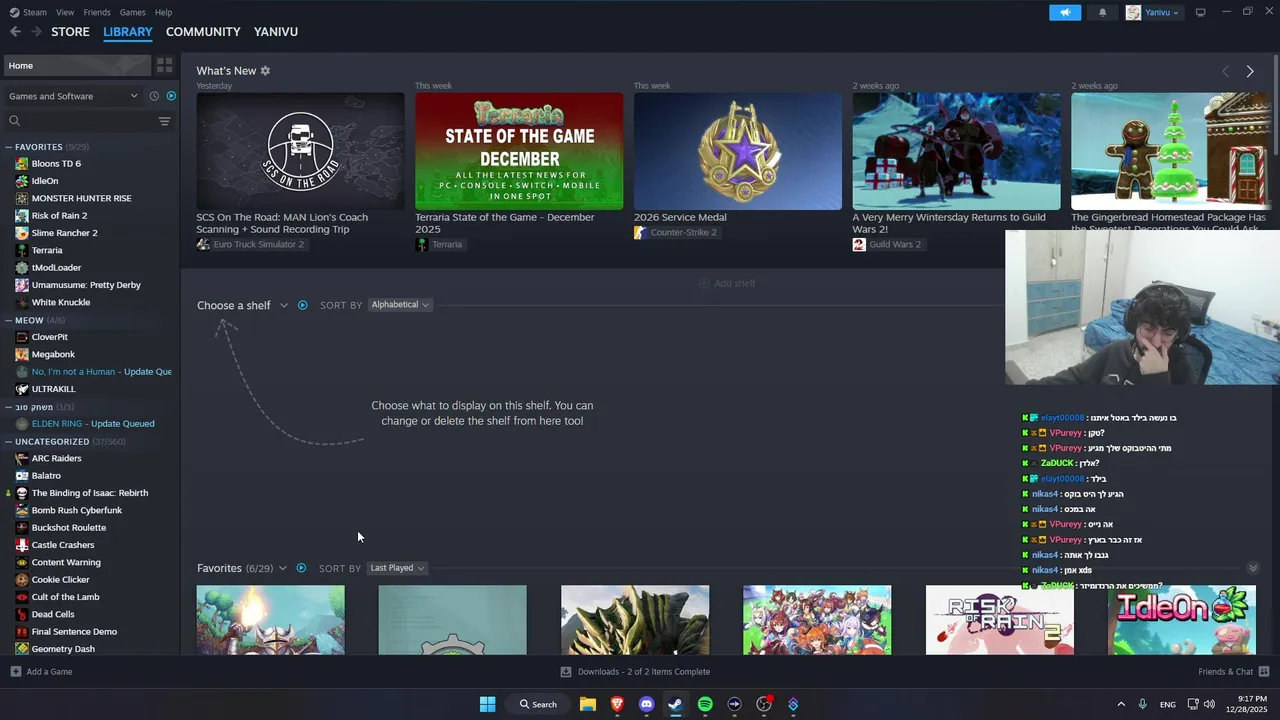Viewport: 1280px width, 720px height.
Task: Toggle ready-to-play on the Choose a shelf row
Action: pyautogui.click(x=302, y=305)
